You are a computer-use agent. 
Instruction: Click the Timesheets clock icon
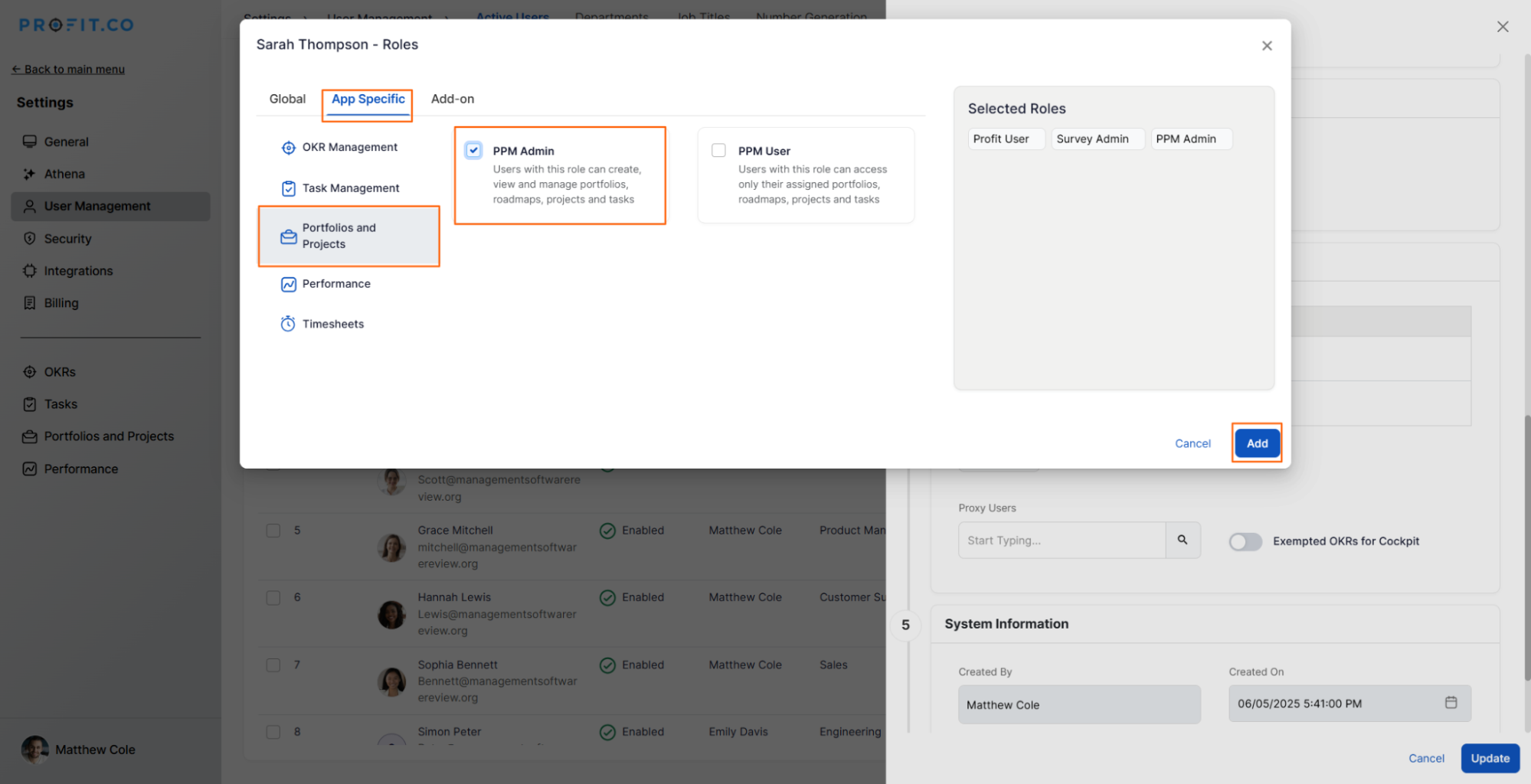click(288, 324)
